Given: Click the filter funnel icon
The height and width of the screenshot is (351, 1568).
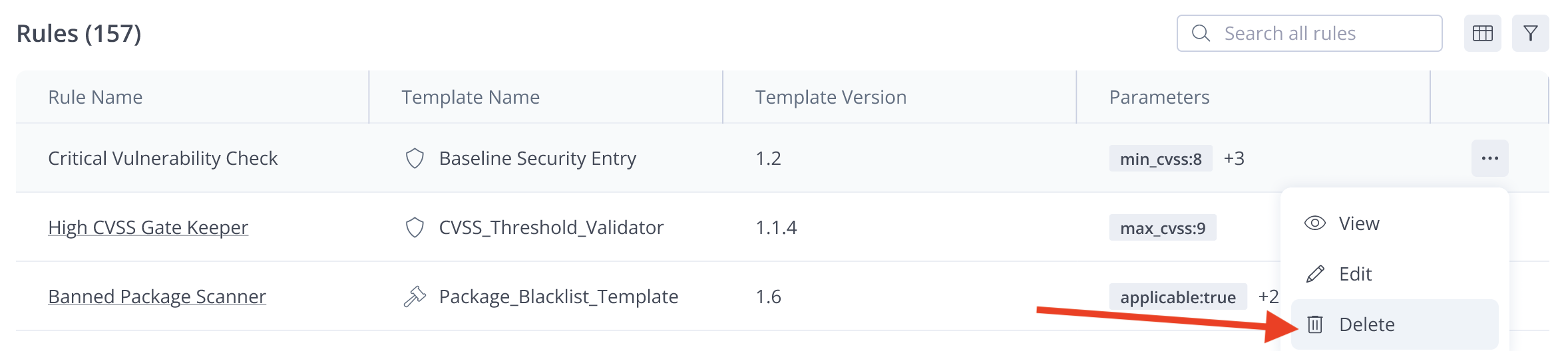Looking at the screenshot, I should click(1530, 33).
